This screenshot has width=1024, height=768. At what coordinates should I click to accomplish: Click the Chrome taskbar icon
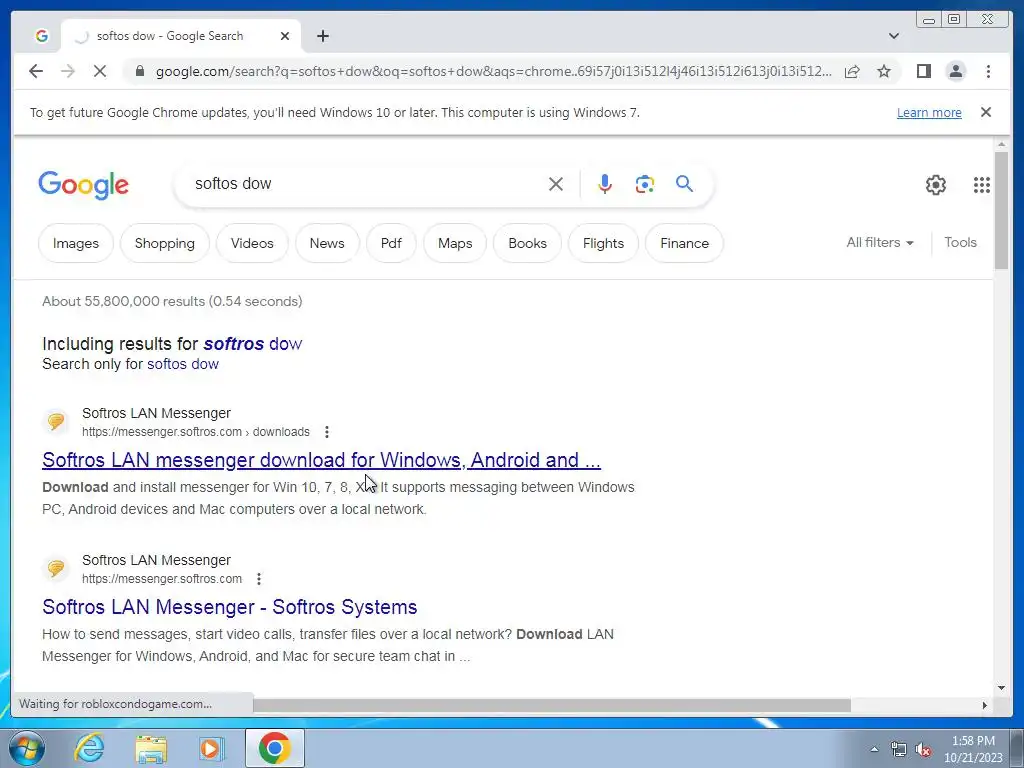coord(274,748)
